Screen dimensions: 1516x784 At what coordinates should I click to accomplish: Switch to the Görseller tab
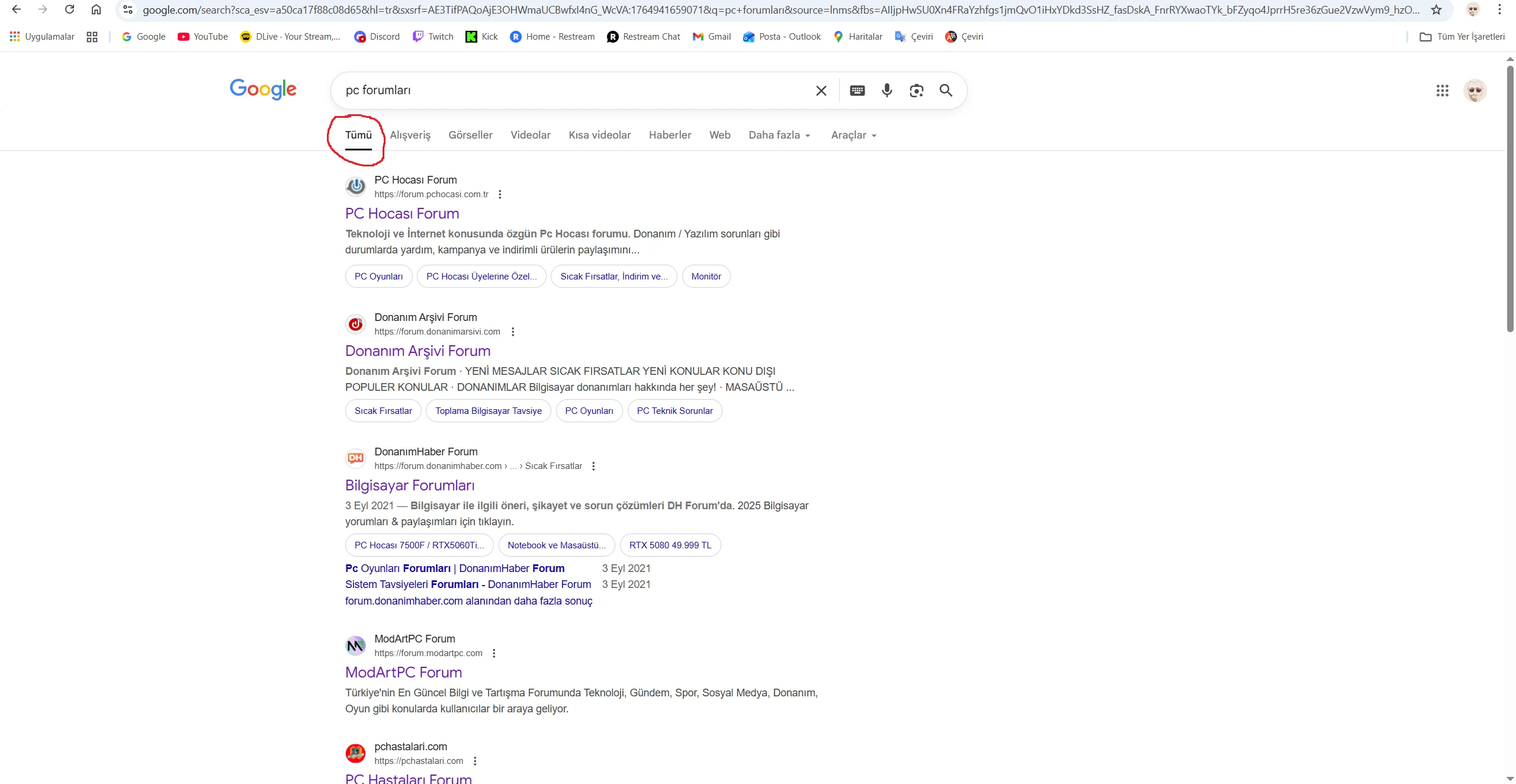470,135
